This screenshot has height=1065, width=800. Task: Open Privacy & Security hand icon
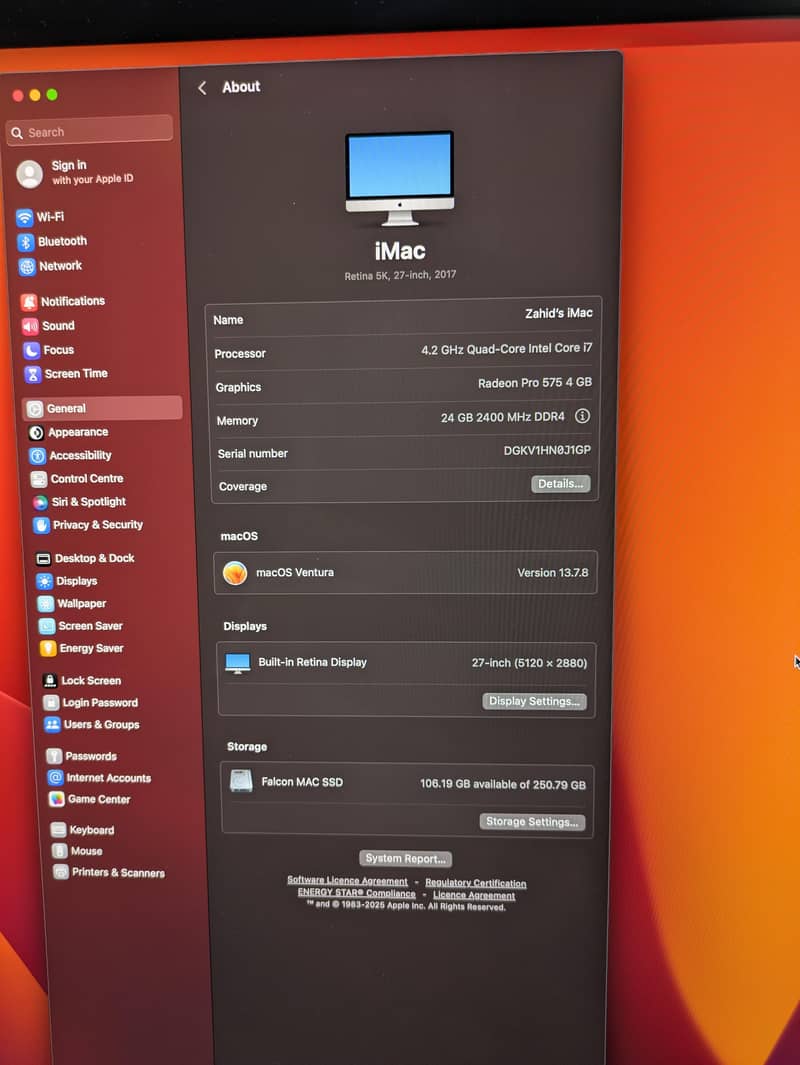[42, 525]
